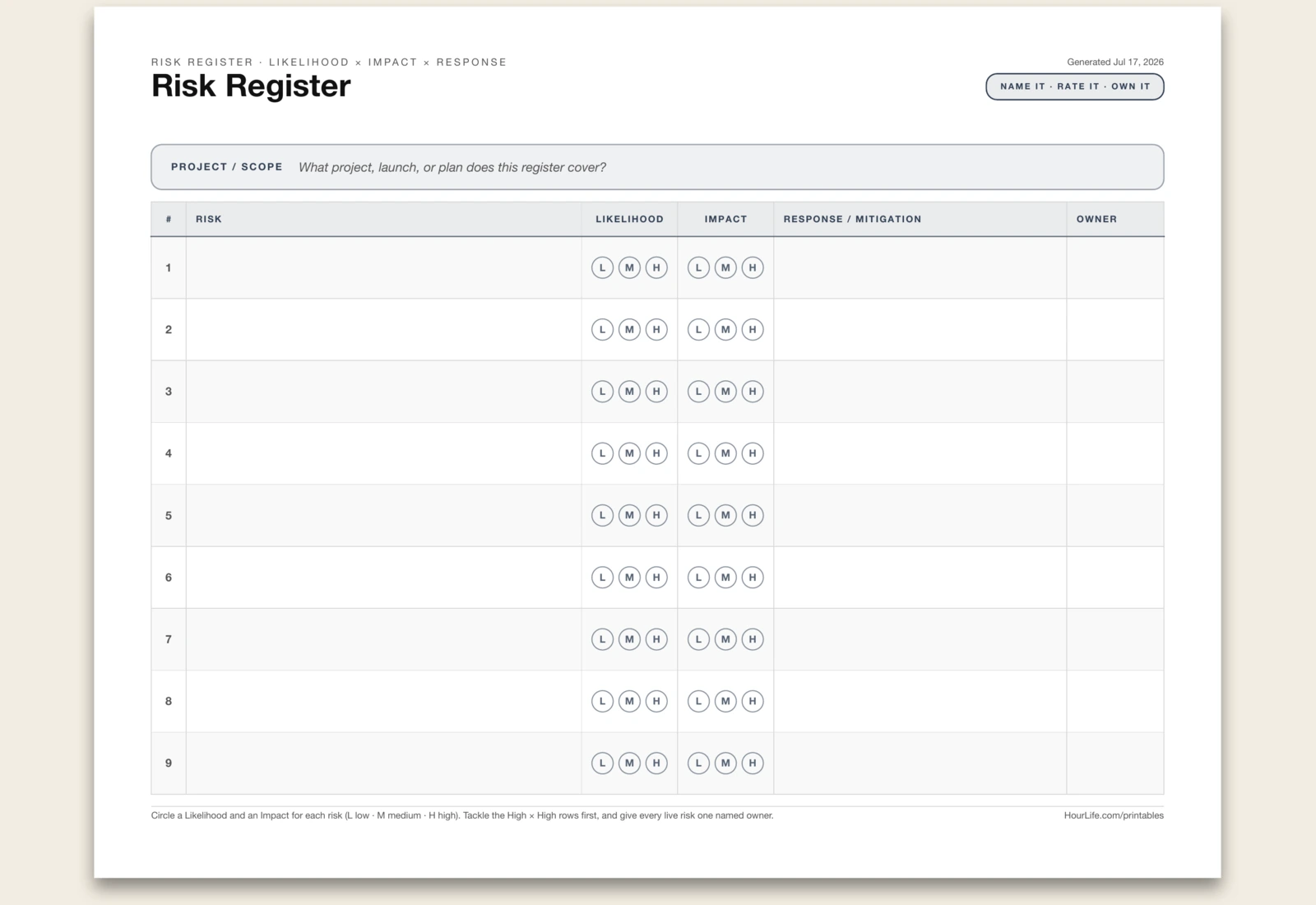Select Impact H for risk 7
1316x905 pixels.
point(753,639)
